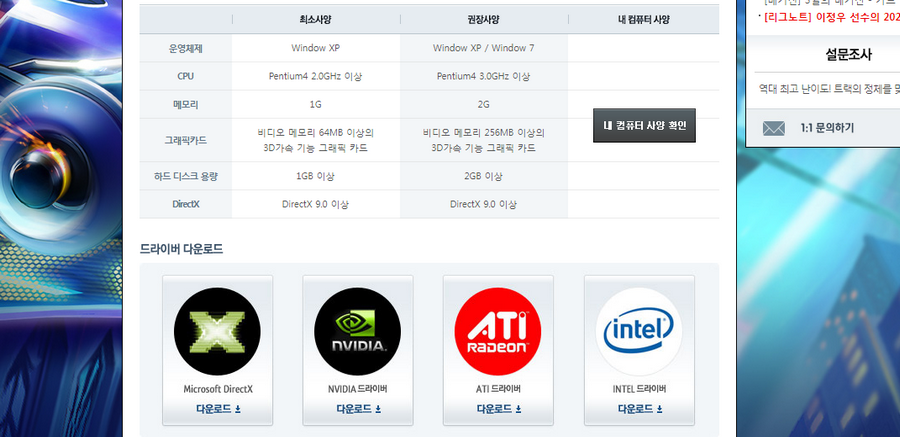Download the NVIDIA driver via 다운로드 link
This screenshot has height=437, width=900.
coord(359,409)
